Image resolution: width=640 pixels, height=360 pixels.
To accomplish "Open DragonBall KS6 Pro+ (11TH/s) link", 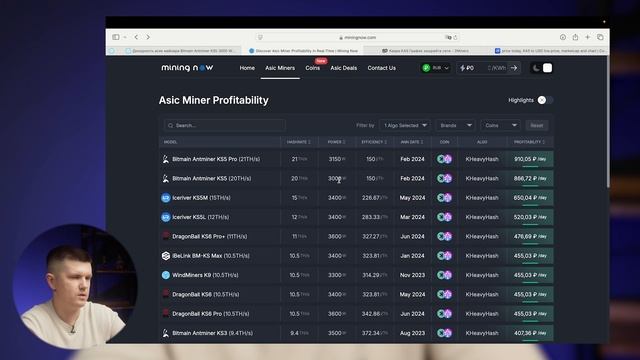I will 209,236.
